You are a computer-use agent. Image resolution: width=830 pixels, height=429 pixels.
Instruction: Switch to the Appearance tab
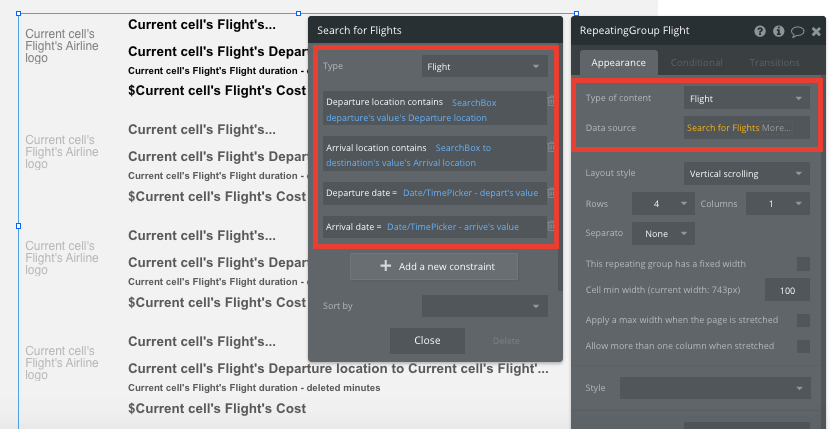(618, 62)
